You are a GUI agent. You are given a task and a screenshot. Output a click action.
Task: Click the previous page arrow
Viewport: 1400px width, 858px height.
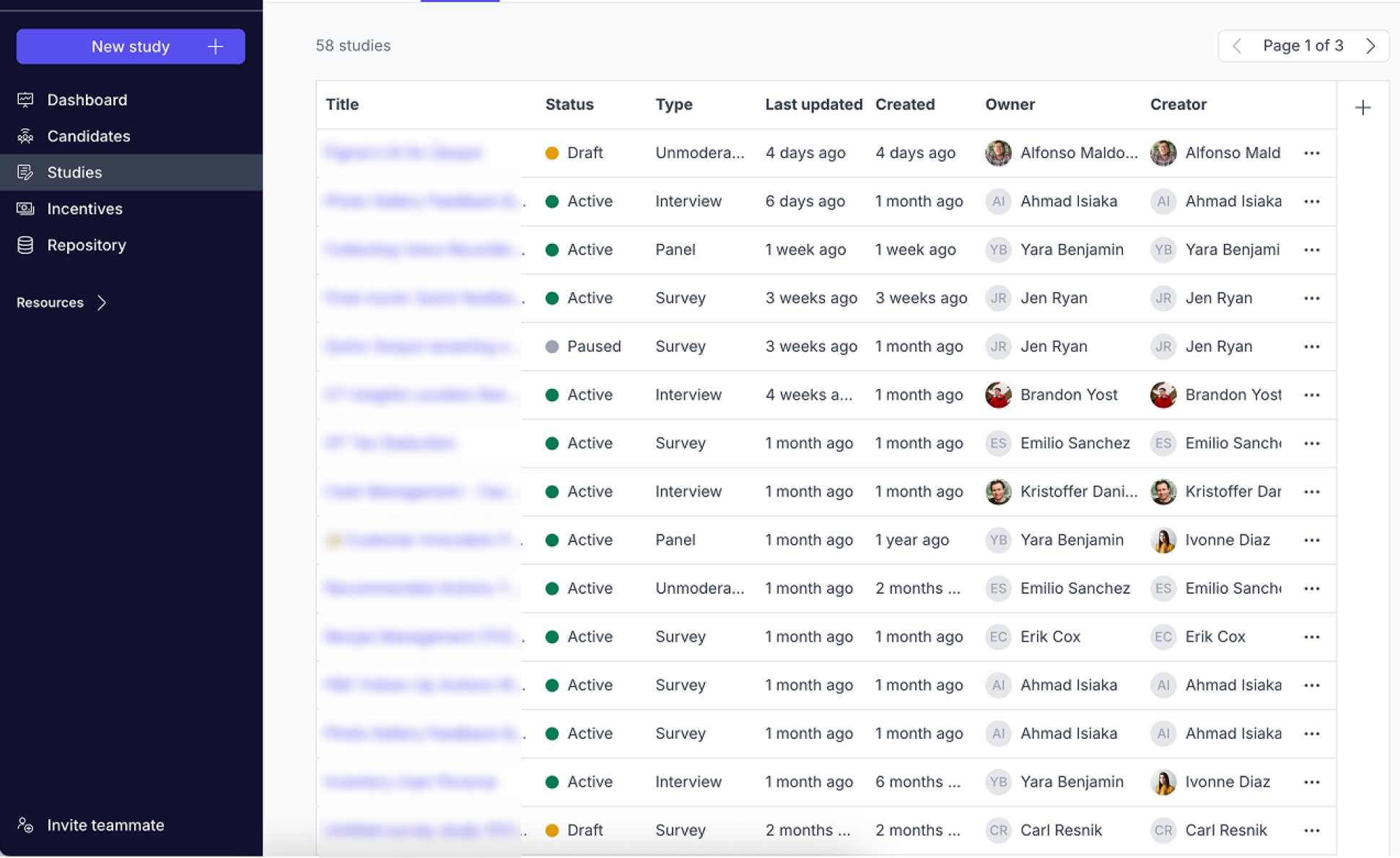tap(1237, 46)
